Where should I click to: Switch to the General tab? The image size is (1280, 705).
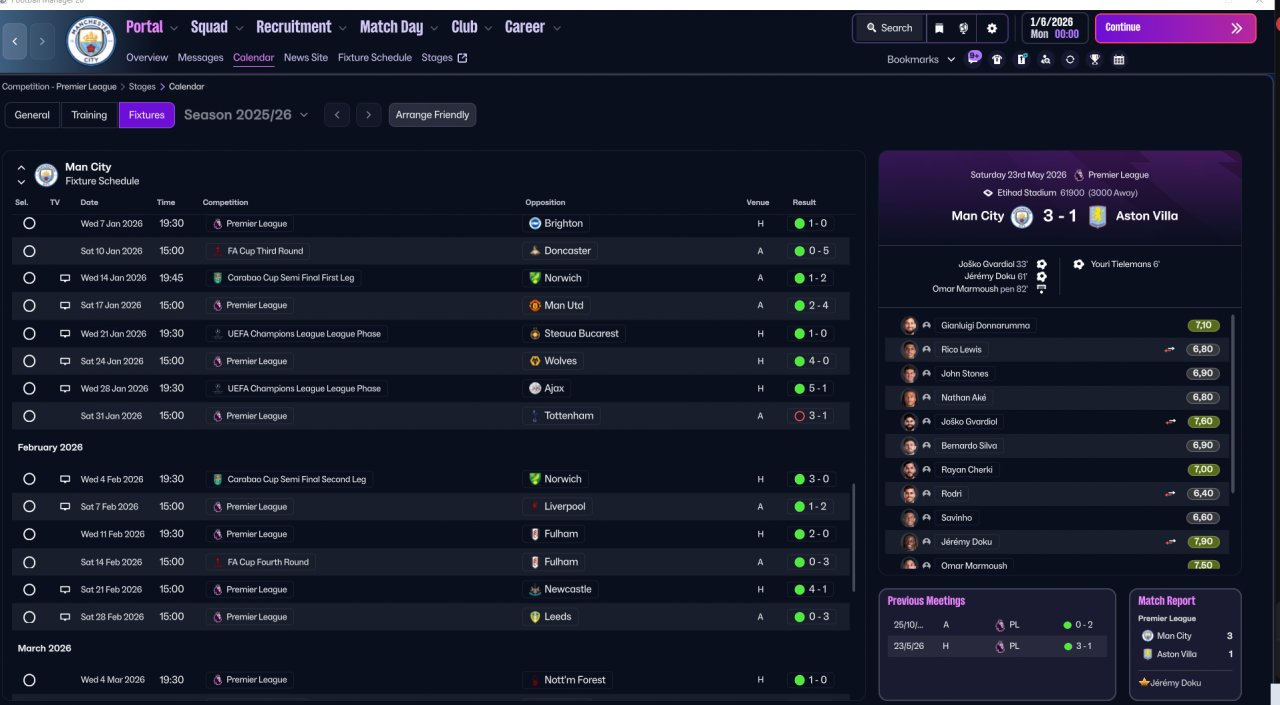click(32, 115)
